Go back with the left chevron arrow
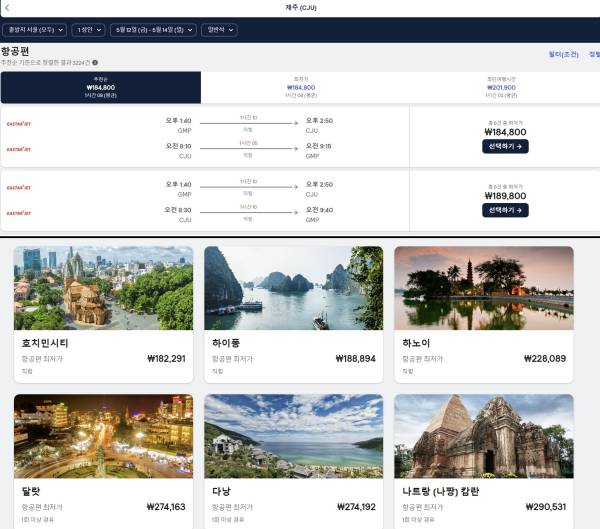The image size is (600, 529). click(7, 7)
